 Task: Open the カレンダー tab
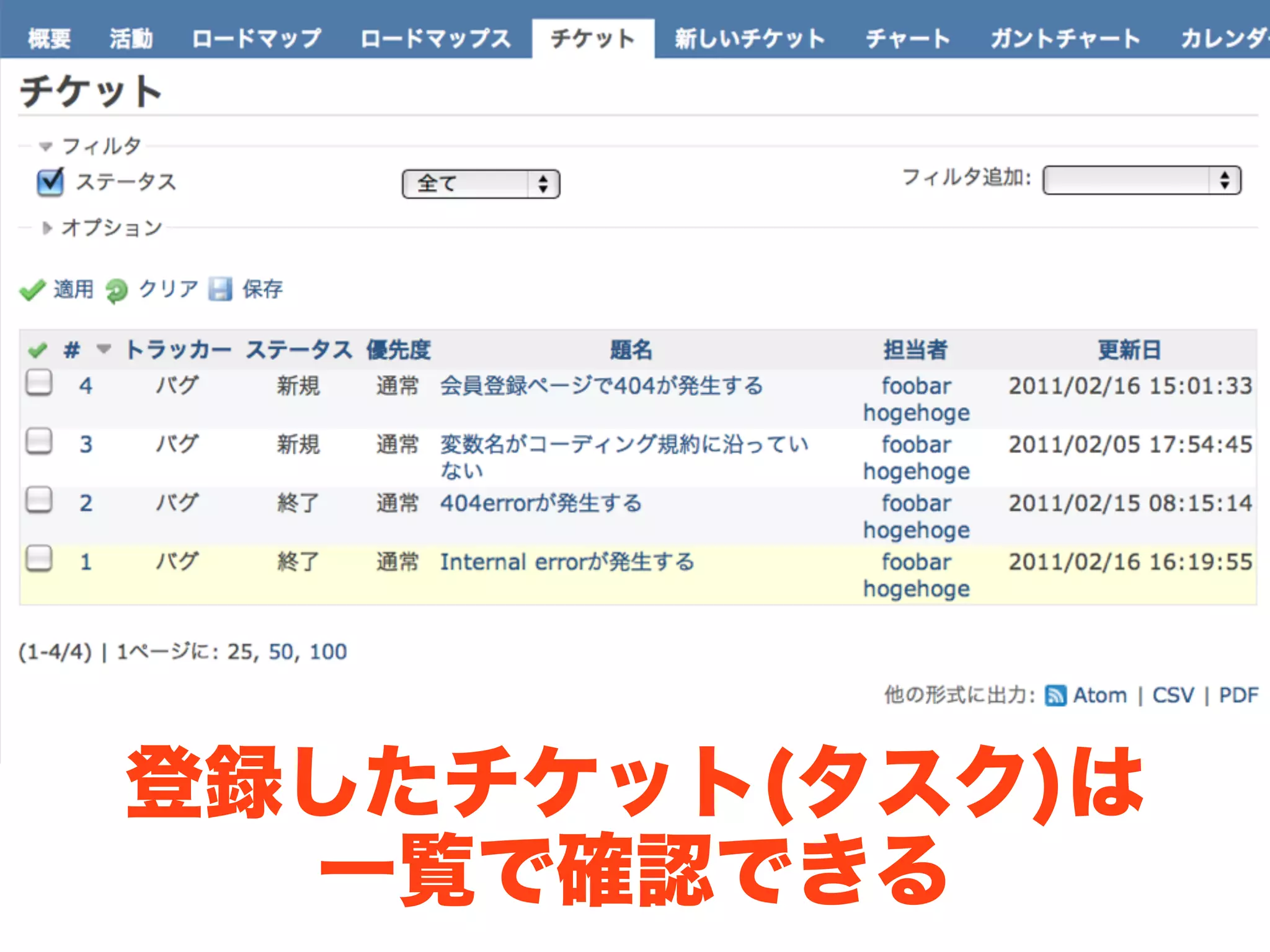click(x=1225, y=38)
